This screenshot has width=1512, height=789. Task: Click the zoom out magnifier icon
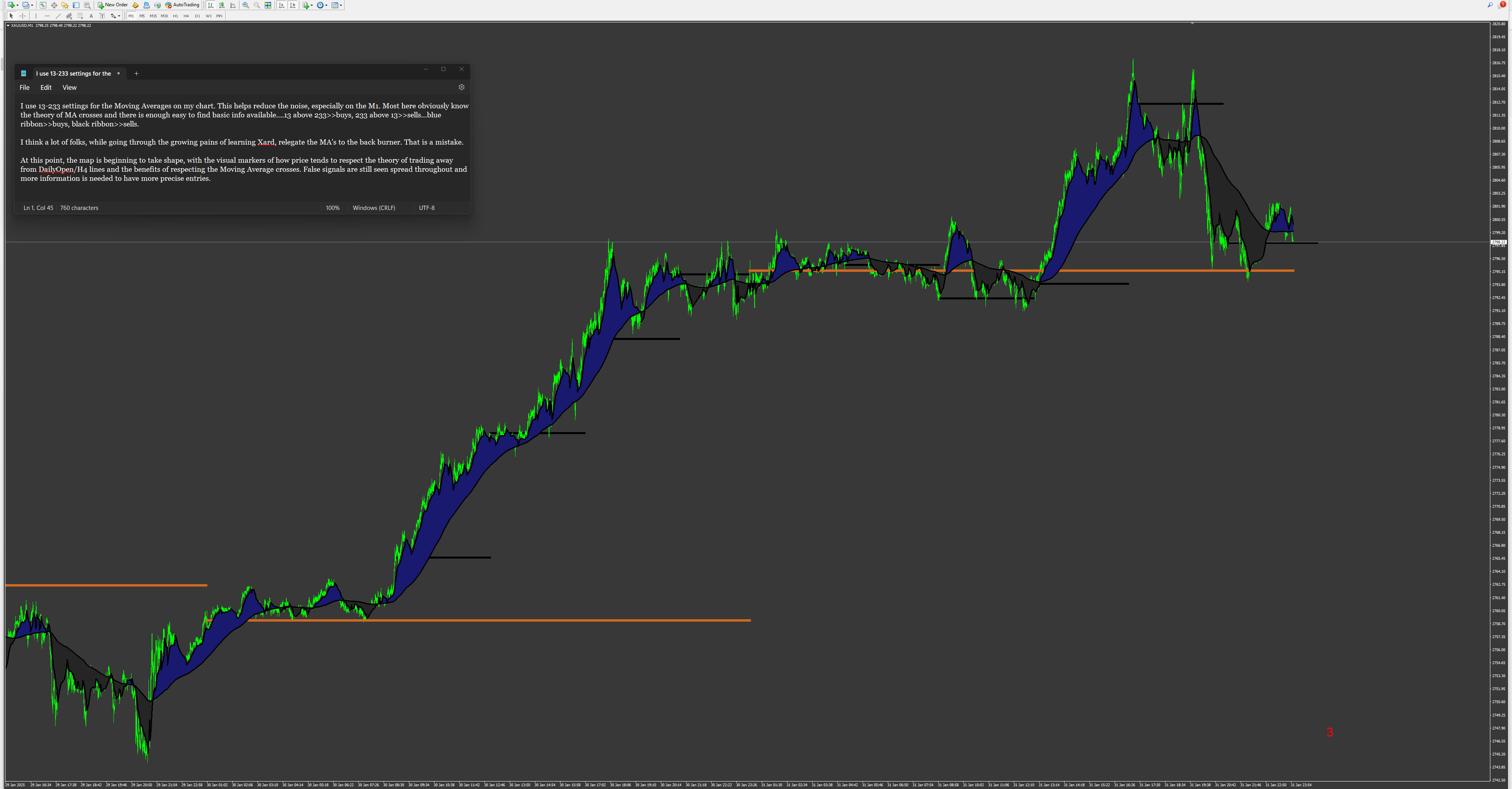tap(256, 5)
